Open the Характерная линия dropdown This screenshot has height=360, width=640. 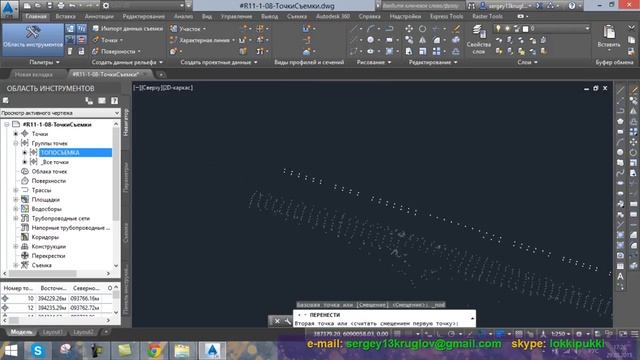[x=202, y=40]
